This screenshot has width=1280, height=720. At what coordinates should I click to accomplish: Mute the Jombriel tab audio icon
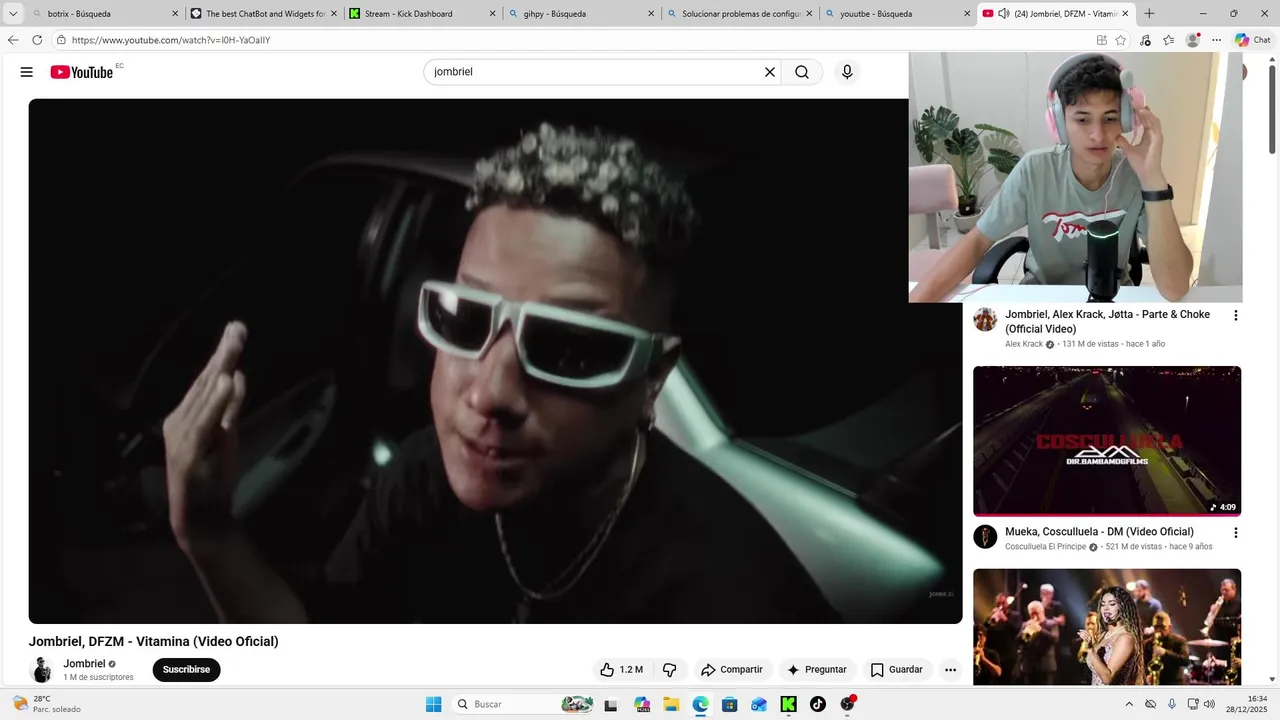1003,14
